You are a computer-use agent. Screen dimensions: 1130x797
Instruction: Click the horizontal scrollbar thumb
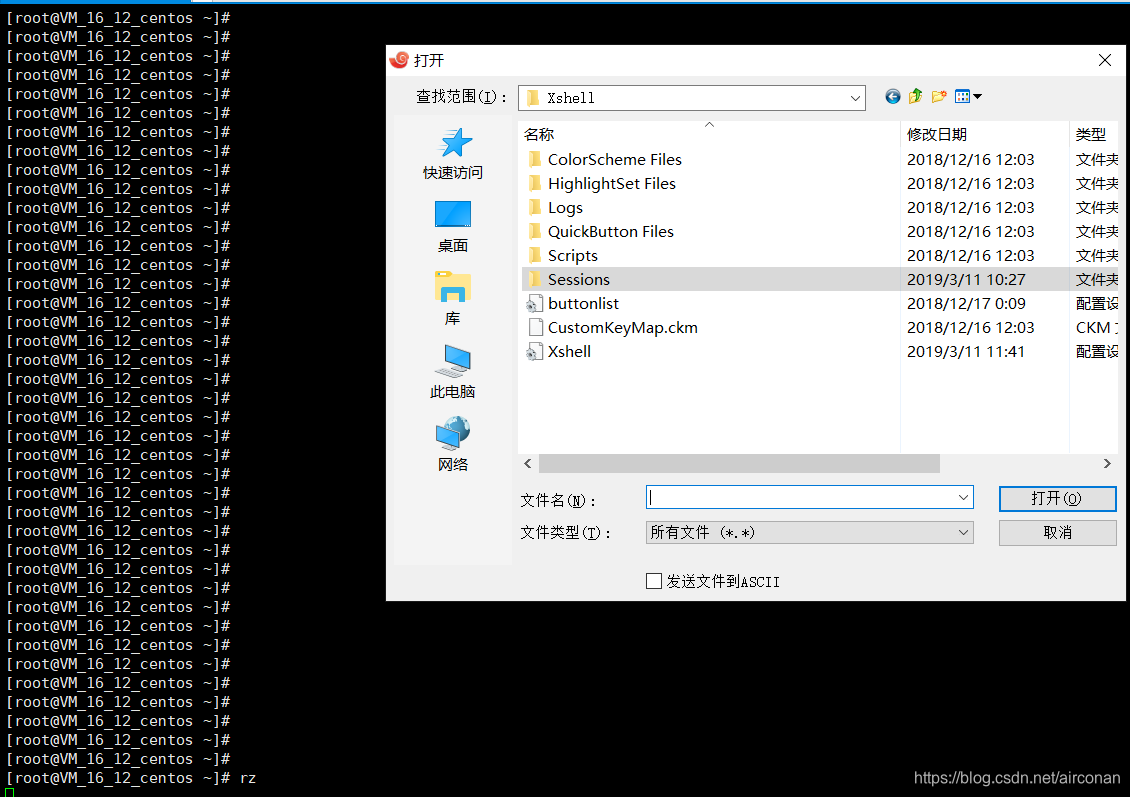point(739,463)
